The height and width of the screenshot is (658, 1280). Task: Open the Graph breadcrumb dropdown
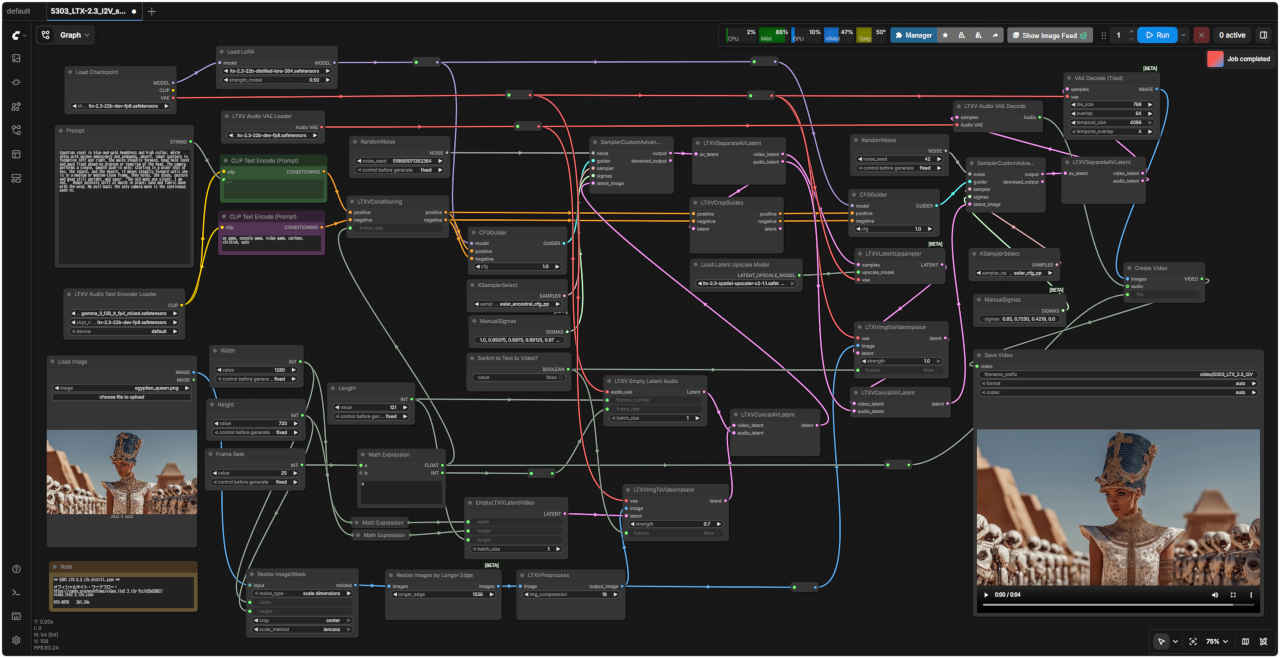76,35
